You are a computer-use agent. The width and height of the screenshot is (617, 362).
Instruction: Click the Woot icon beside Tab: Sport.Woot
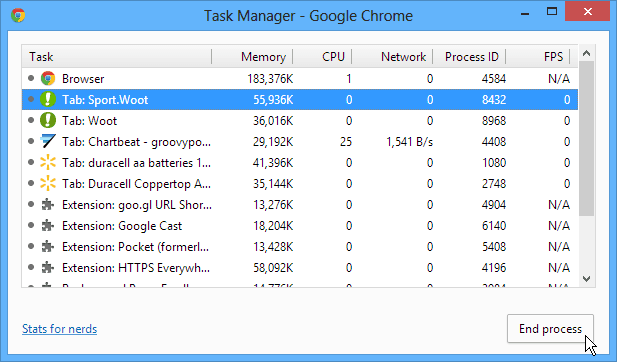coord(48,100)
